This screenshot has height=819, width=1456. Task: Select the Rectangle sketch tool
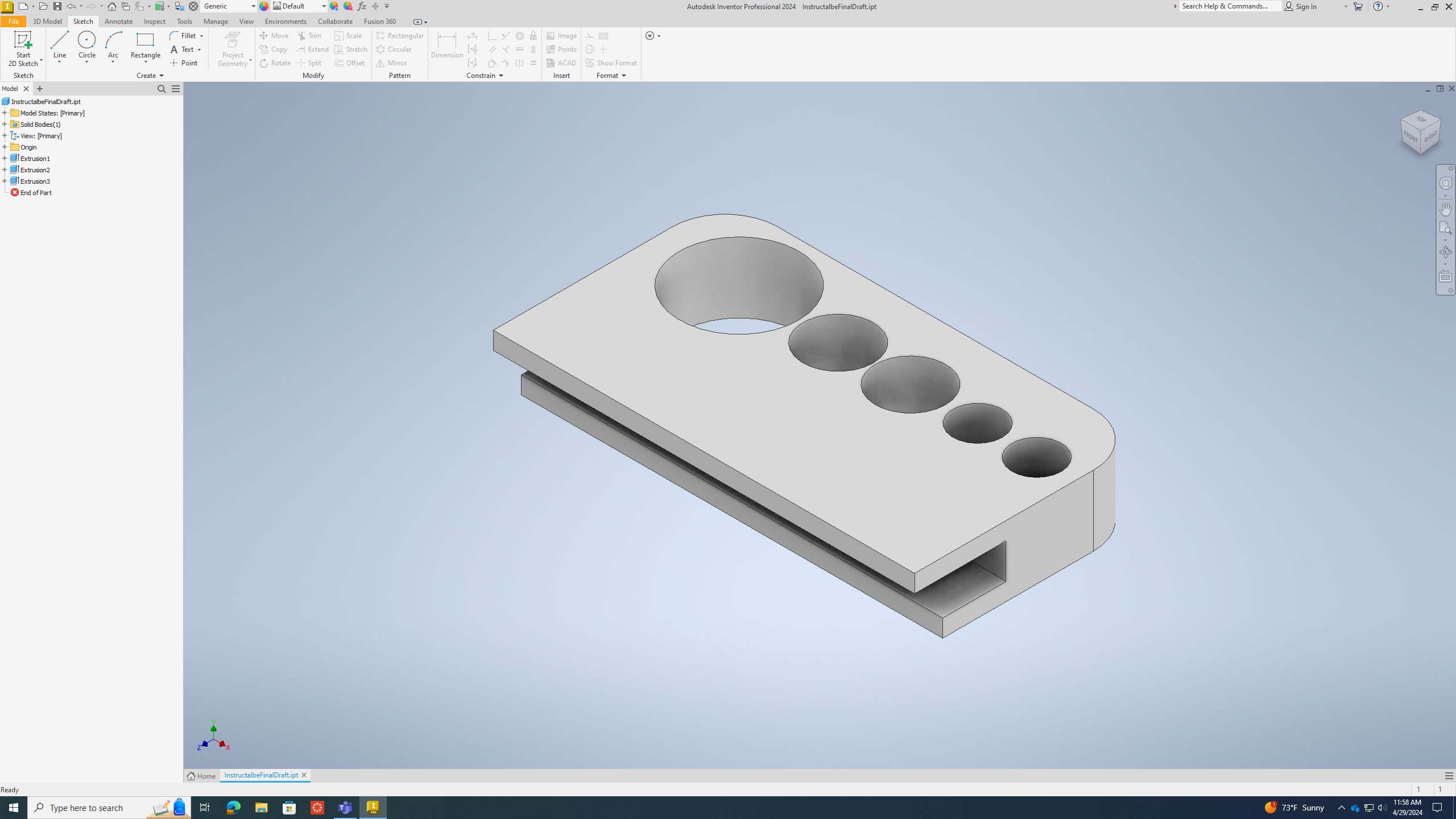[x=146, y=47]
